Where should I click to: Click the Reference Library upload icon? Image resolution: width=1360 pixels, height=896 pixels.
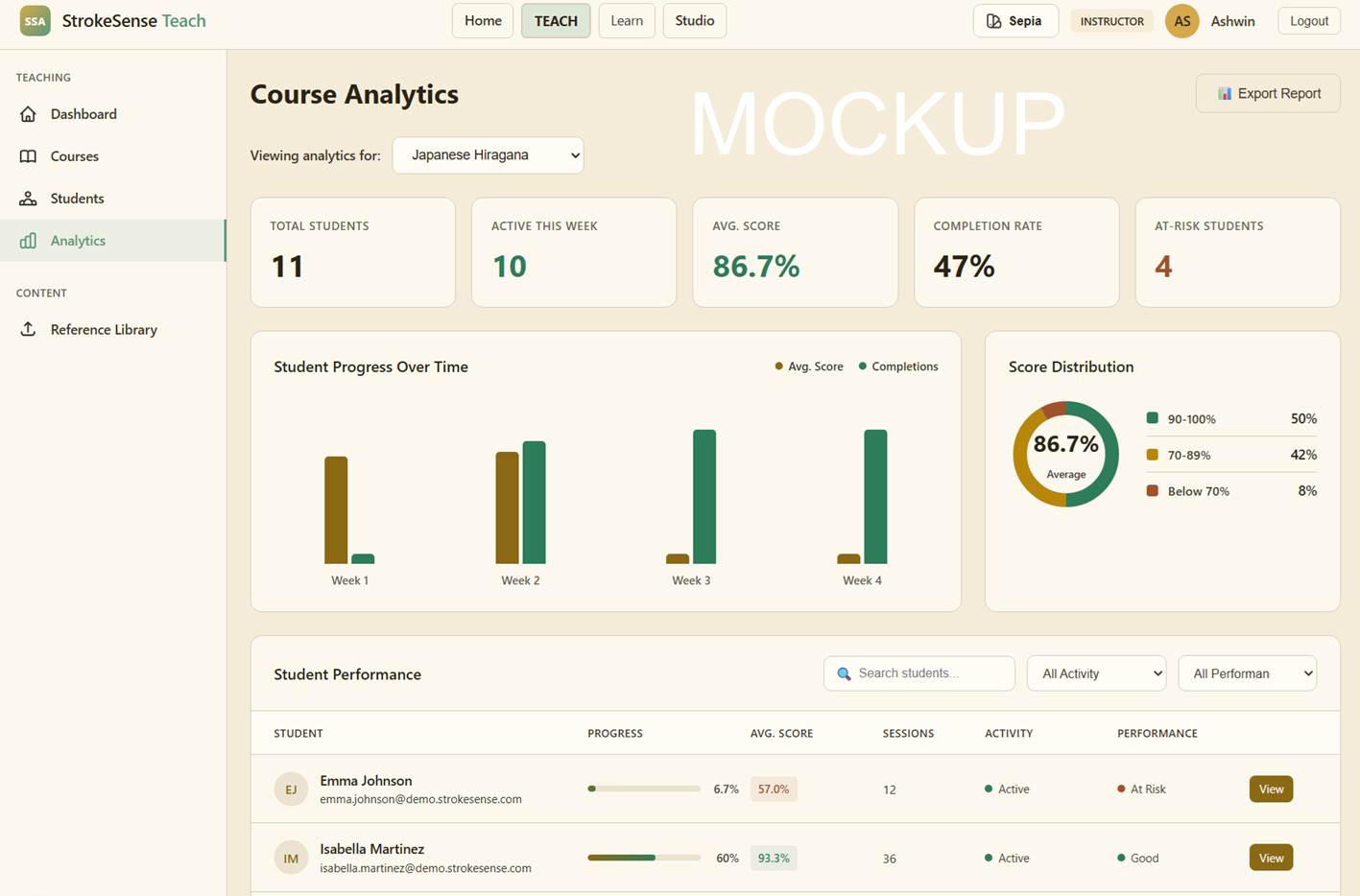(x=28, y=329)
